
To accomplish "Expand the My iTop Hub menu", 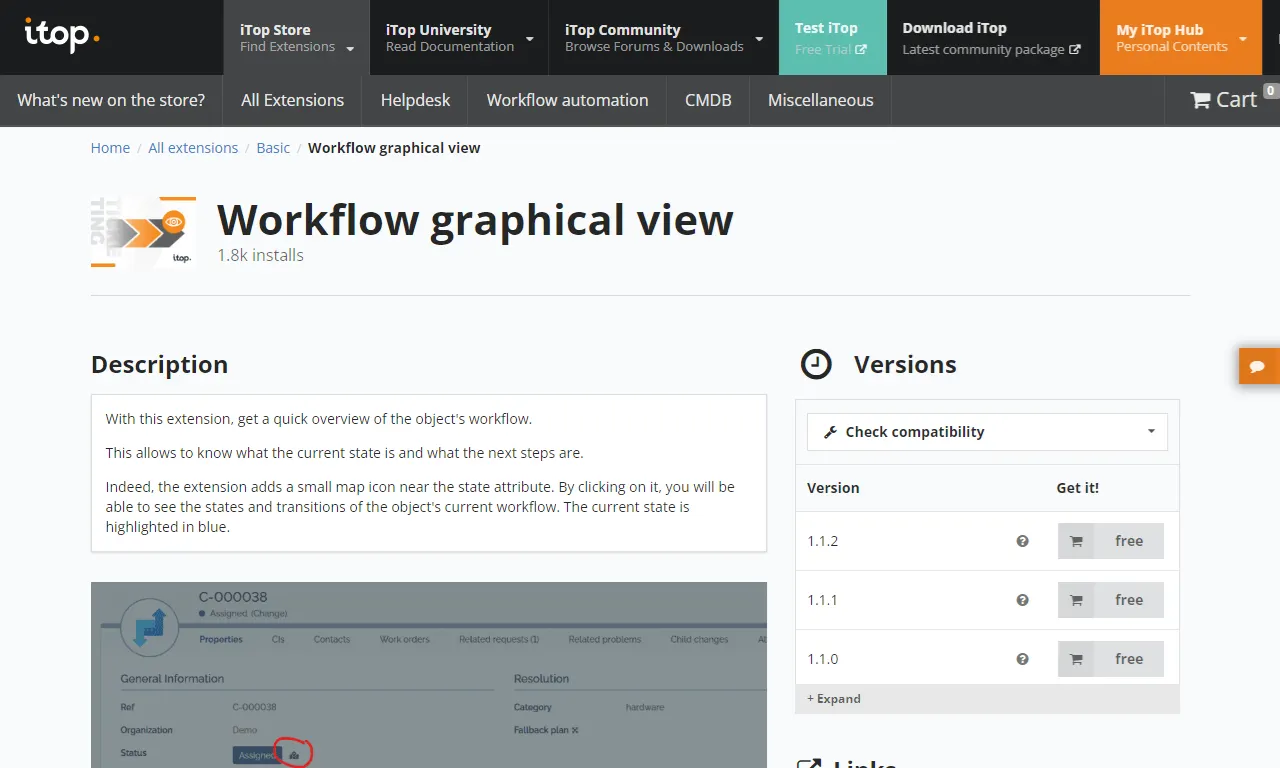I will [x=1181, y=38].
